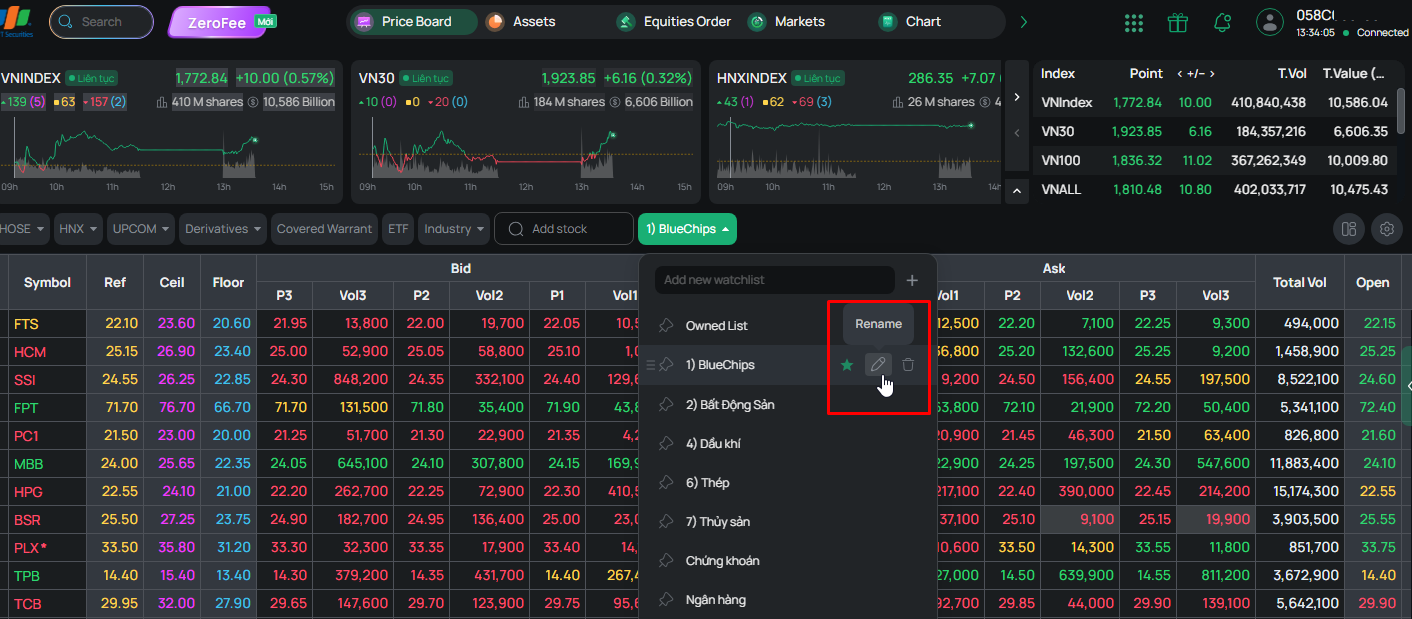Click the pin icon beside 6) Thép
This screenshot has width=1412, height=619.
pos(666,482)
